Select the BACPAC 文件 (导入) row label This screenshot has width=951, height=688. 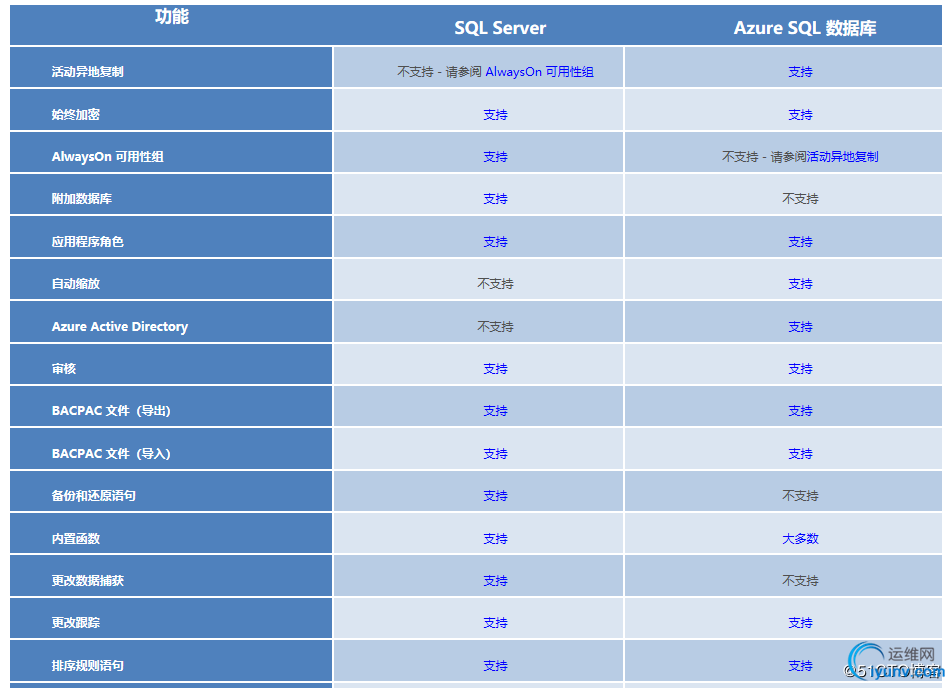coord(111,454)
